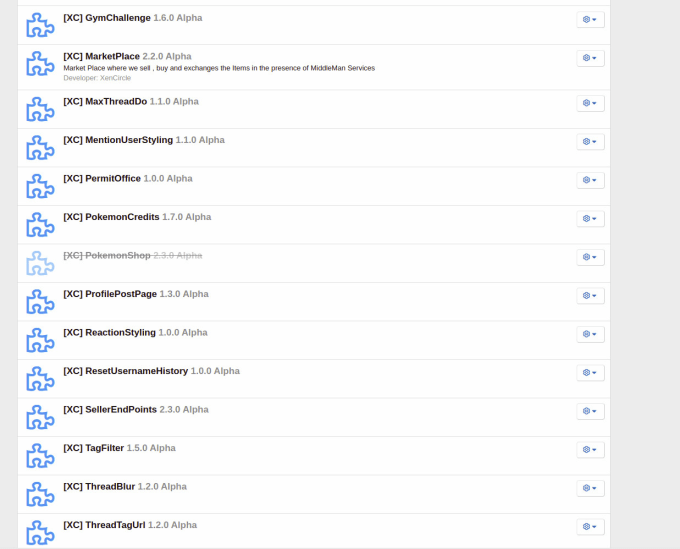
Task: Open the gear dropdown for MarketPlace
Action: pyautogui.click(x=590, y=58)
